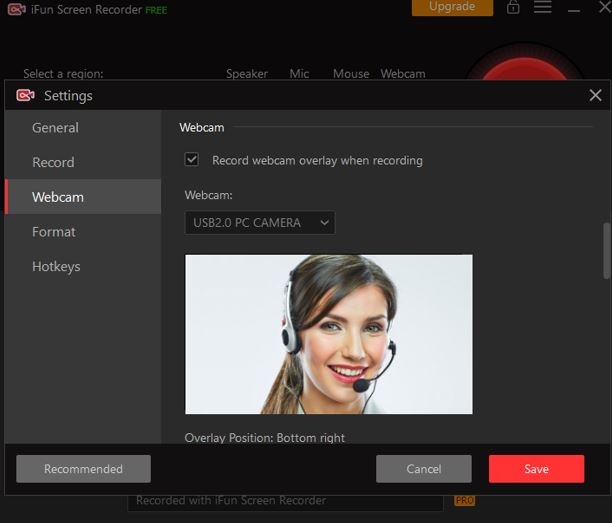This screenshot has height=523, width=612.
Task: Click the lock icon in title bar
Action: point(513,7)
